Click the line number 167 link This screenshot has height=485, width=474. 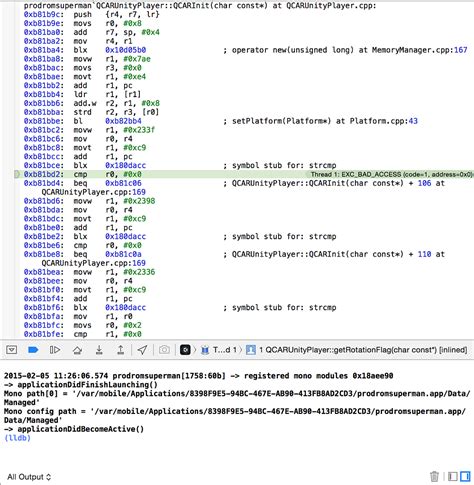[x=460, y=50]
